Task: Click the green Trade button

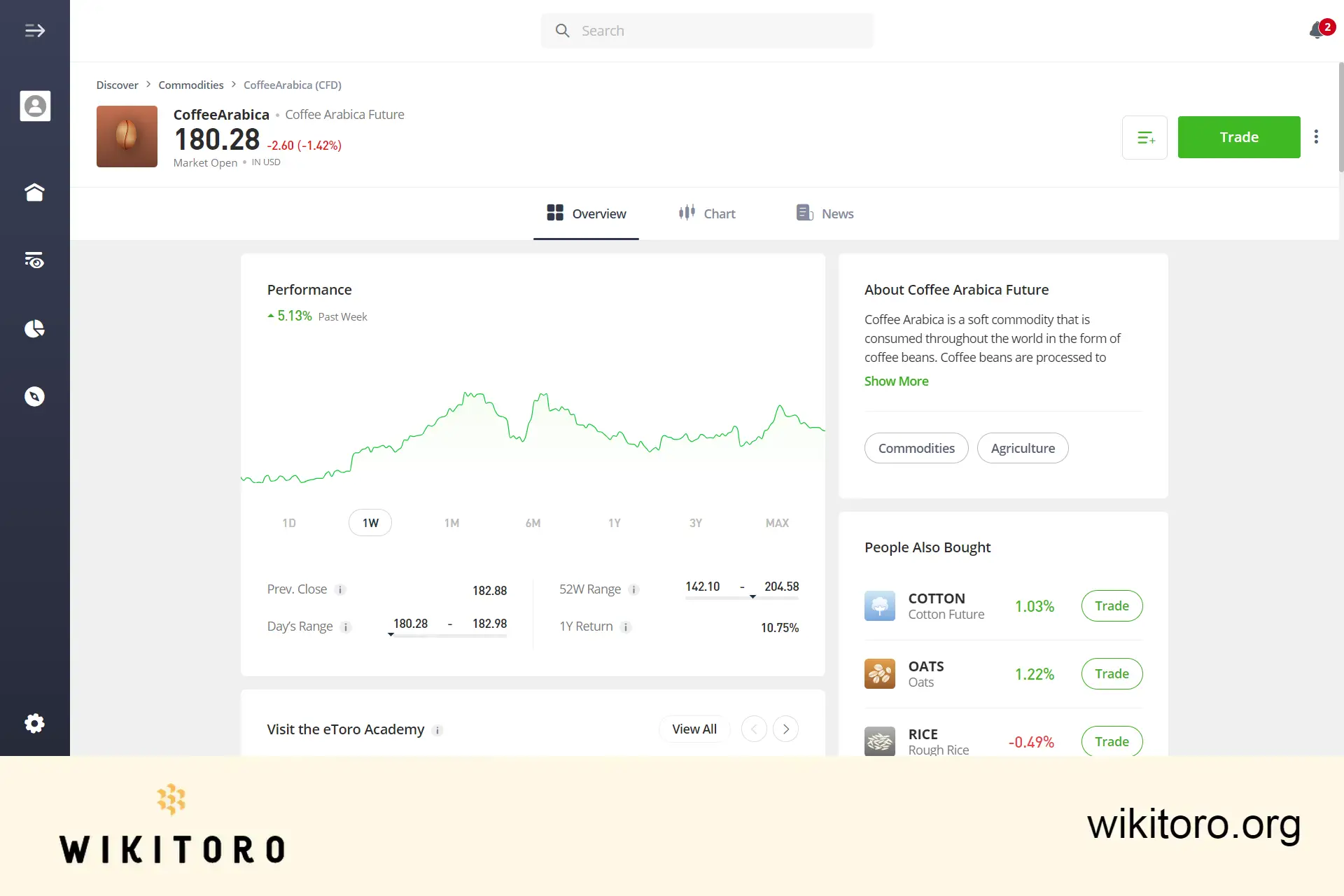Action: pyautogui.click(x=1239, y=137)
